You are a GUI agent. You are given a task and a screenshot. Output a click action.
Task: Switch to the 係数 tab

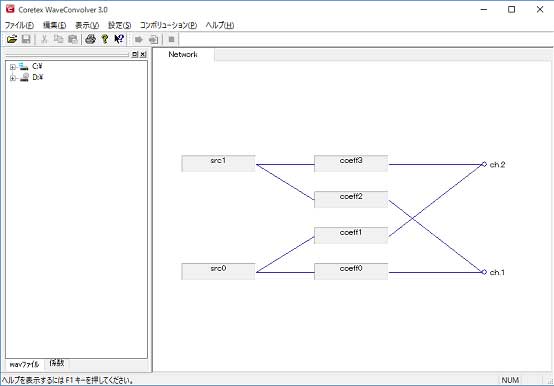click(x=57, y=363)
